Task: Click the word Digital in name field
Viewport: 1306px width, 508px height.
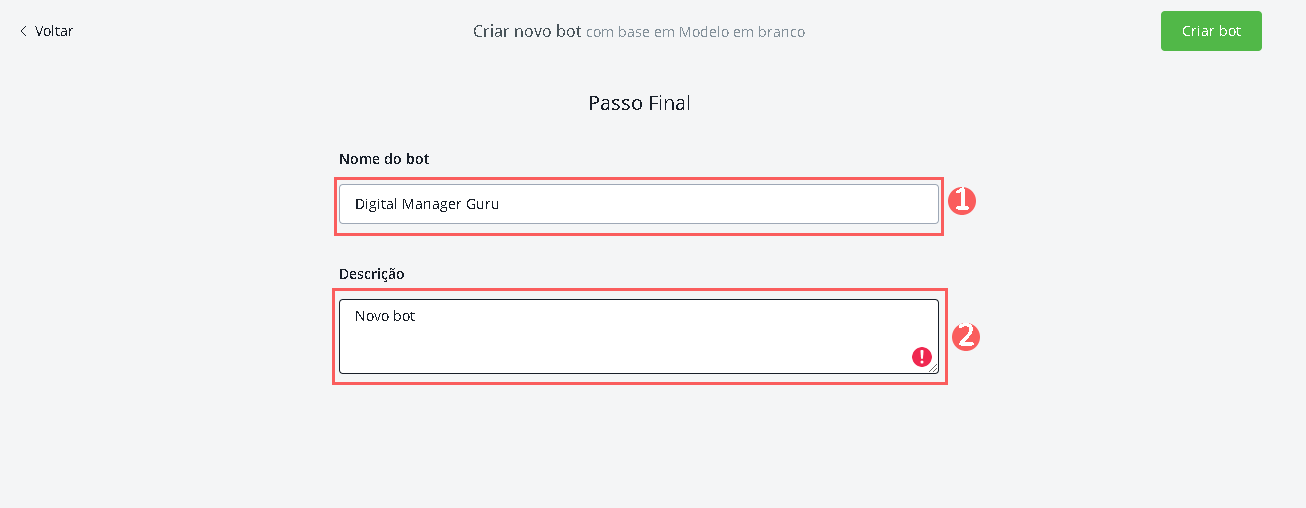Action: 376,204
